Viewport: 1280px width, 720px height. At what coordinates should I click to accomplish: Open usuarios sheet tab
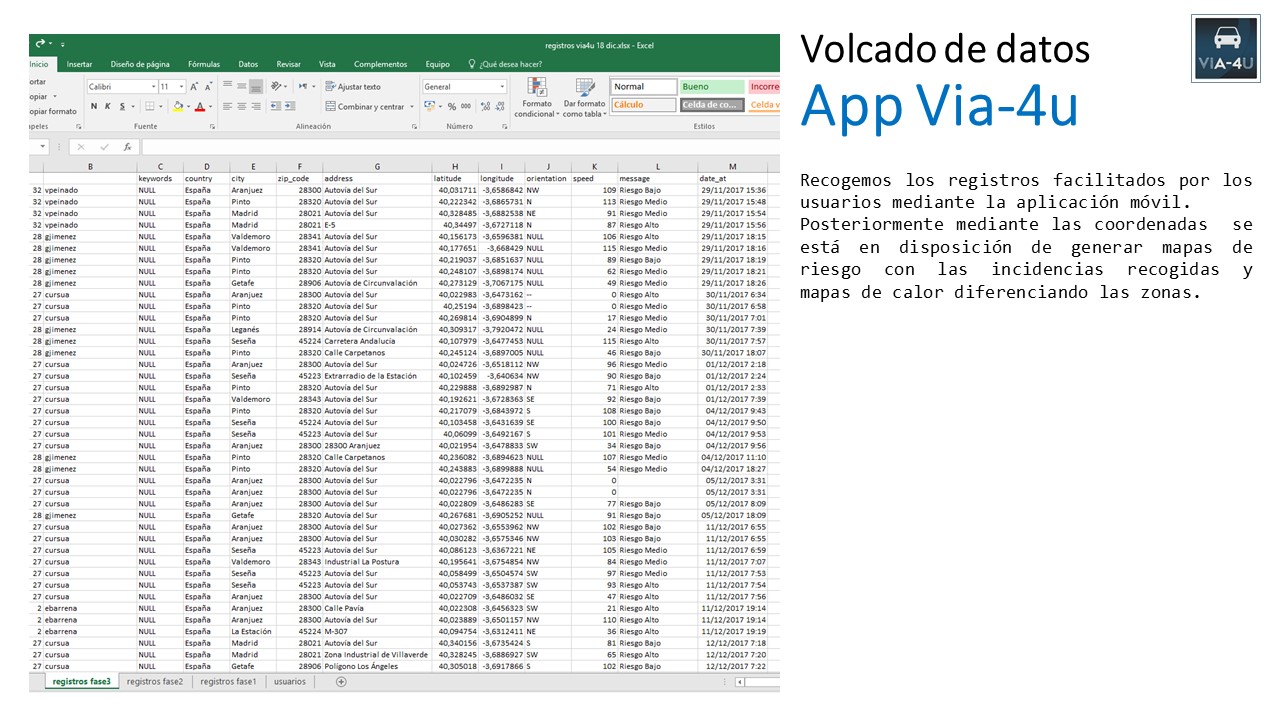click(290, 681)
